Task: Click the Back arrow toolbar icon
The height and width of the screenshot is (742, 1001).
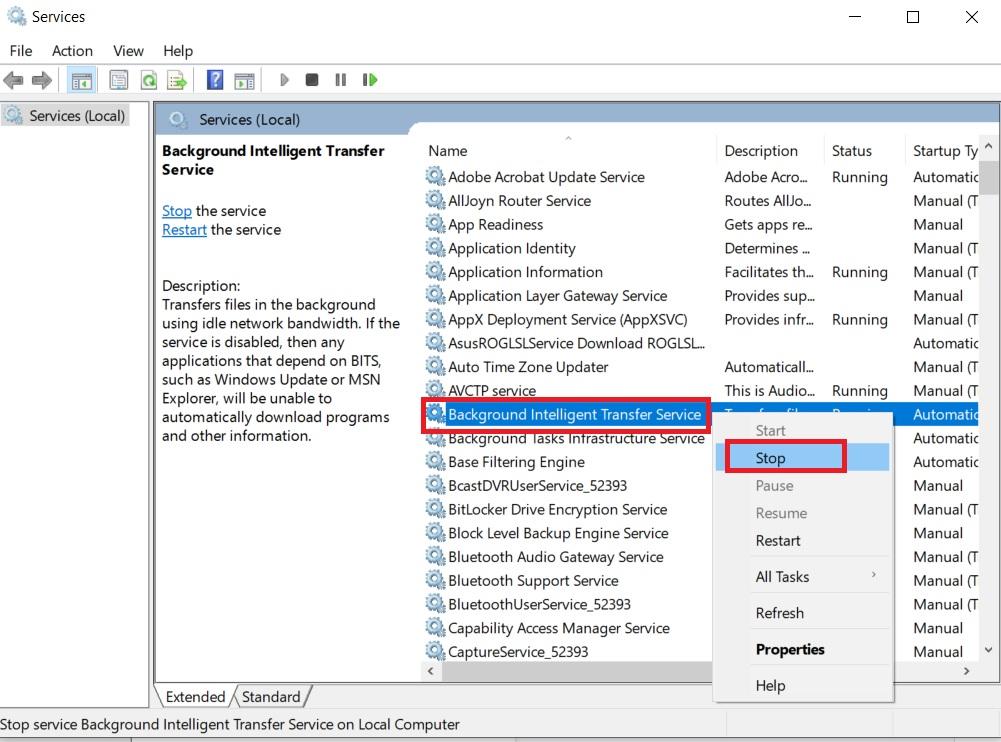Action: (13, 80)
